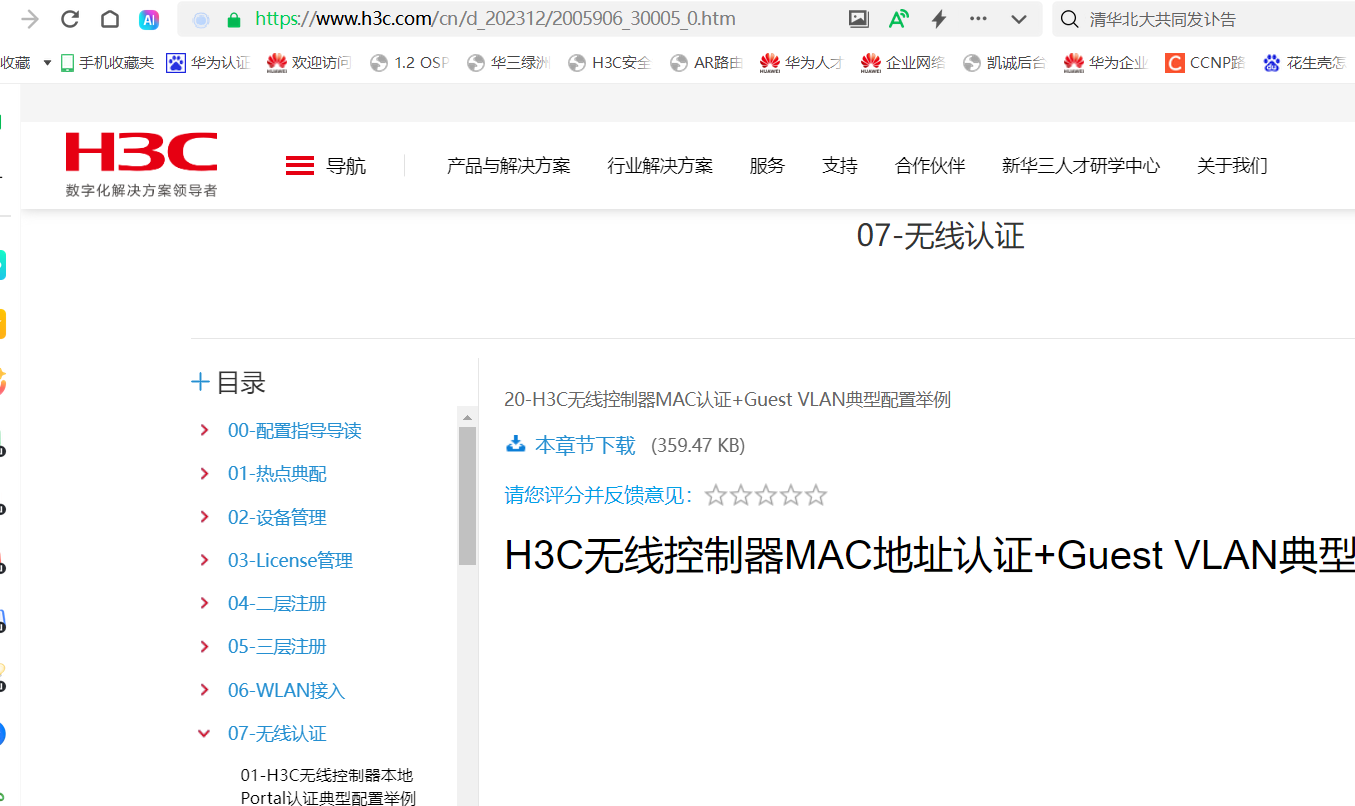The image size is (1355, 806).
Task: Click the directory scrollbar thumb
Action: tap(467, 496)
